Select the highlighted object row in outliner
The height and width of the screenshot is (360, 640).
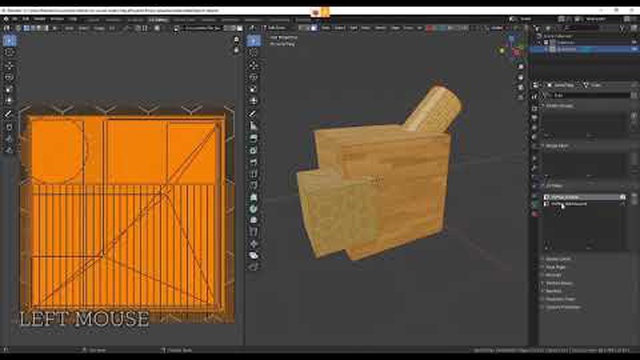tap(584, 49)
